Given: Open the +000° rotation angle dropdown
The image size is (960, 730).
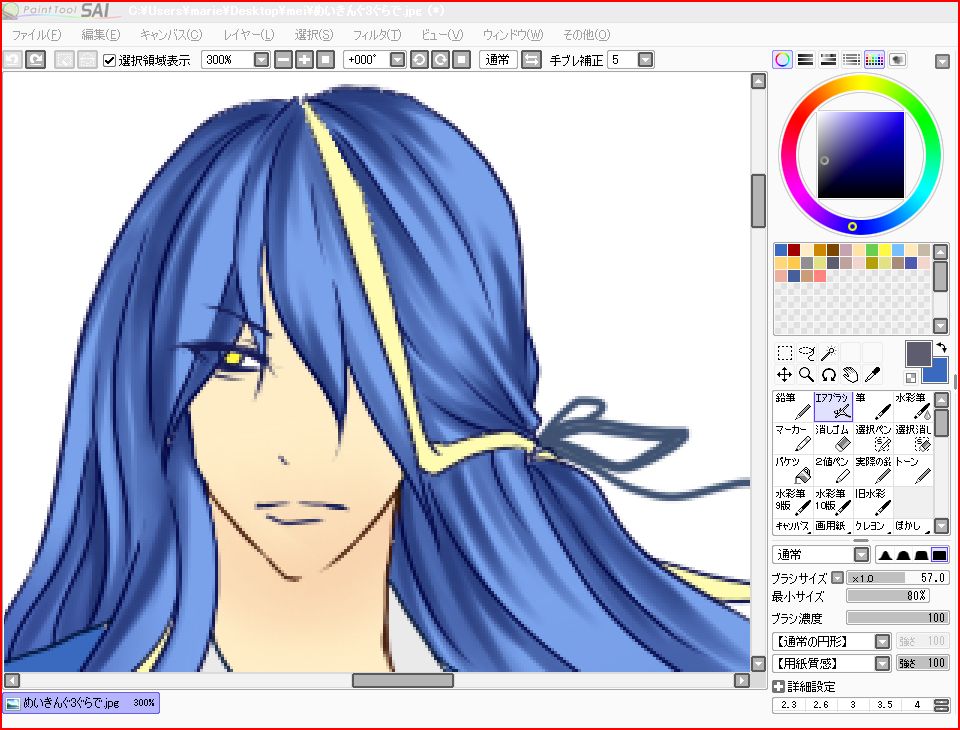Looking at the screenshot, I should click(397, 59).
